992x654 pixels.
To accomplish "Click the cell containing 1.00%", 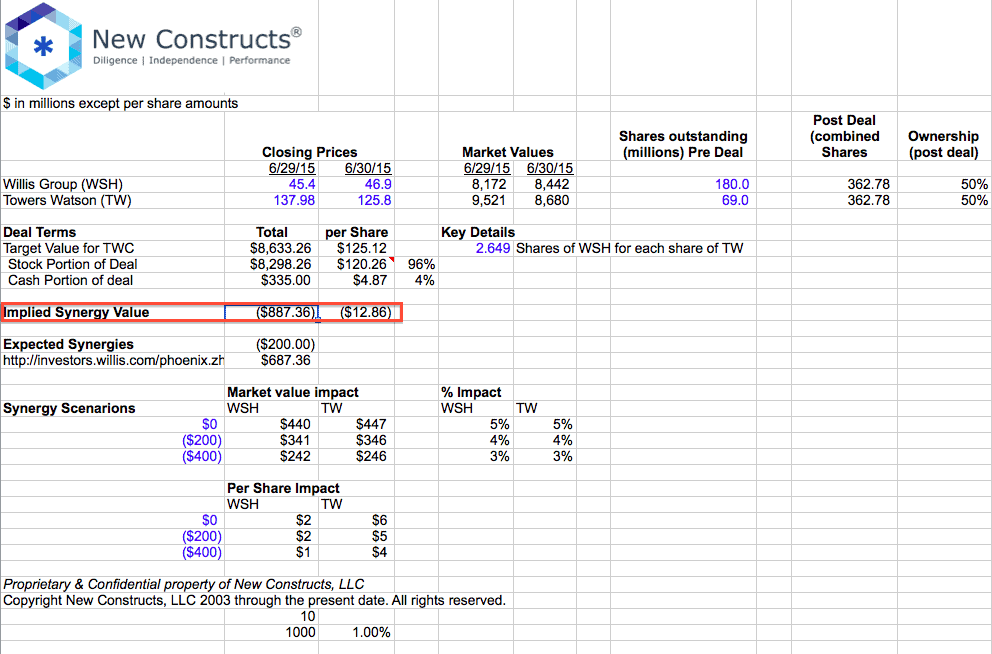I will tap(371, 632).
